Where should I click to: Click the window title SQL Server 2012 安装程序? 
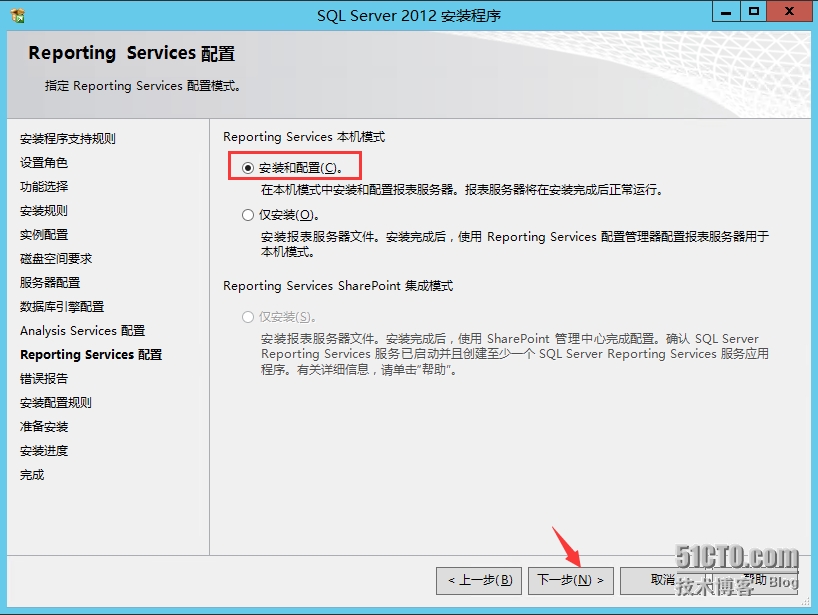(409, 16)
